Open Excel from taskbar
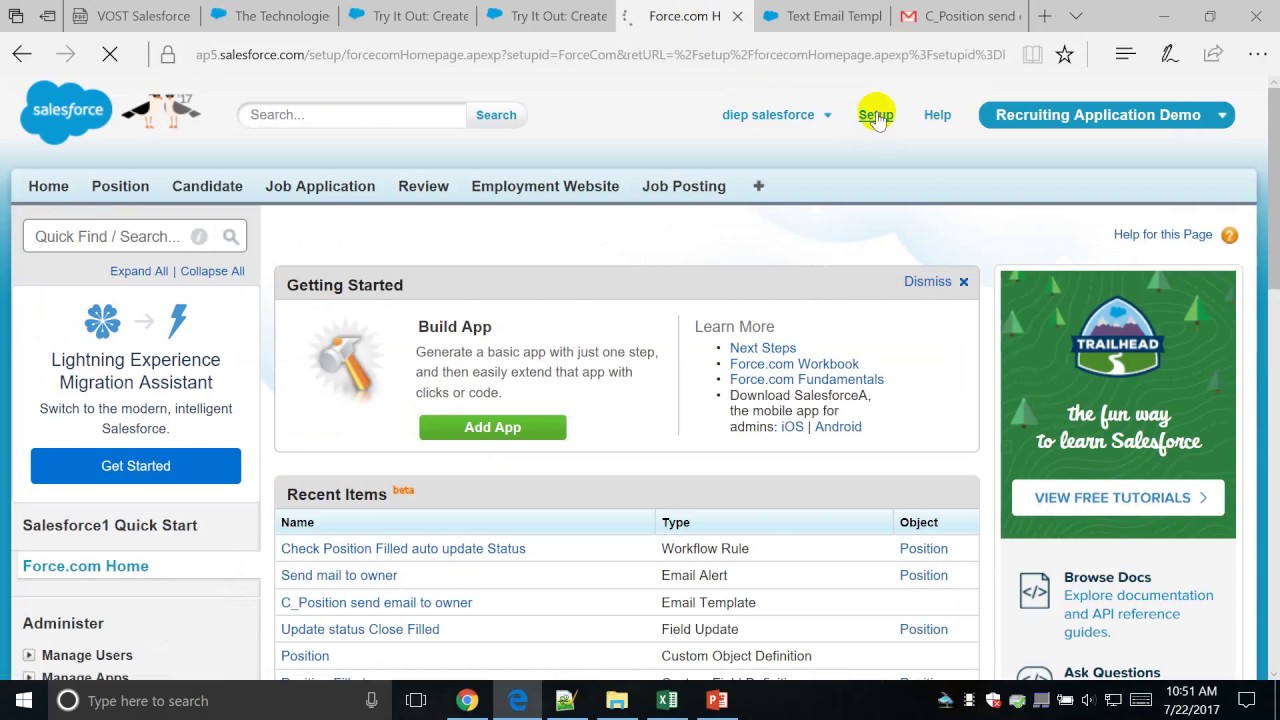Image resolution: width=1280 pixels, height=720 pixels. 667,700
